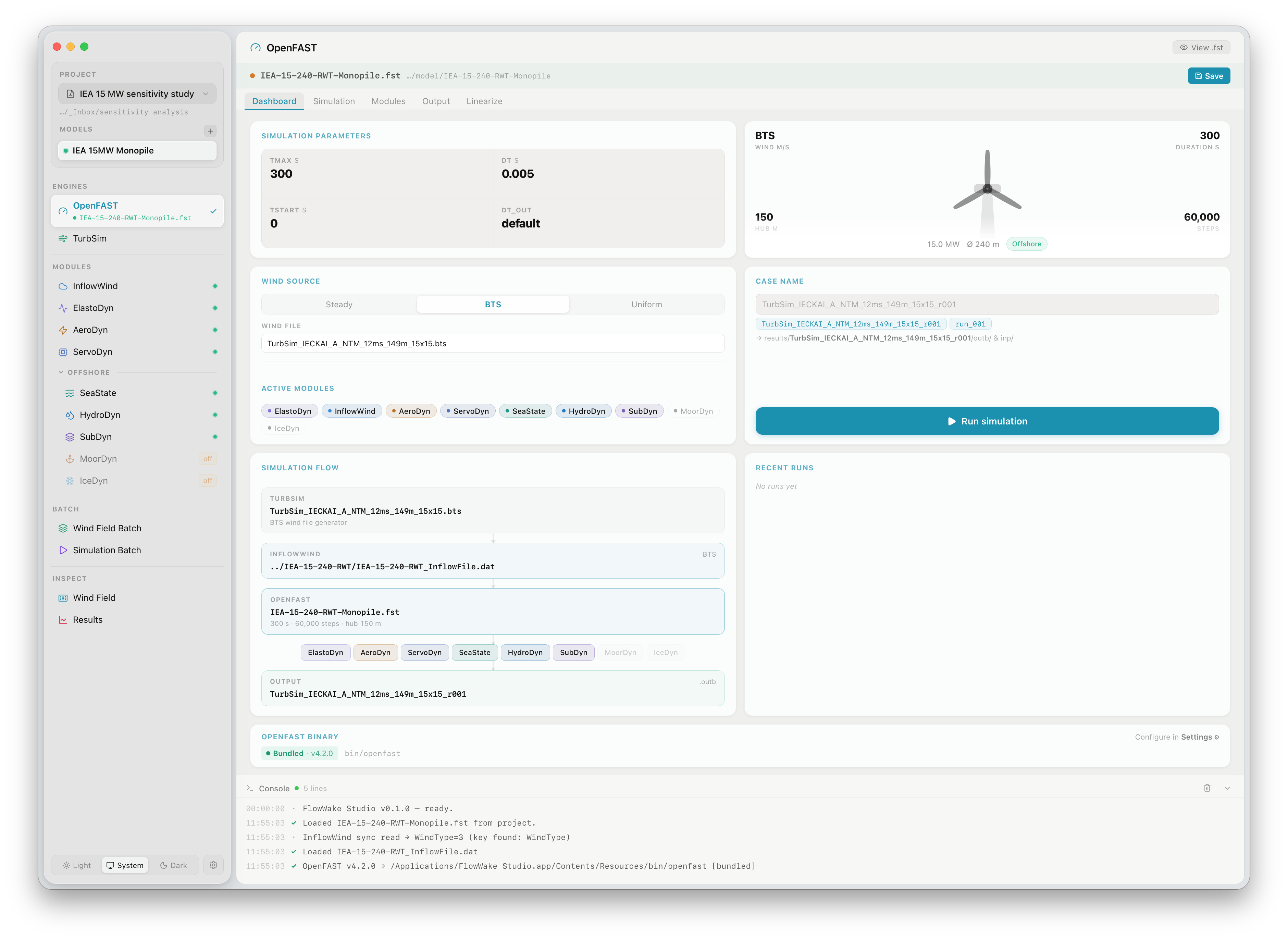Select Uniform wind source option

pyautogui.click(x=646, y=305)
